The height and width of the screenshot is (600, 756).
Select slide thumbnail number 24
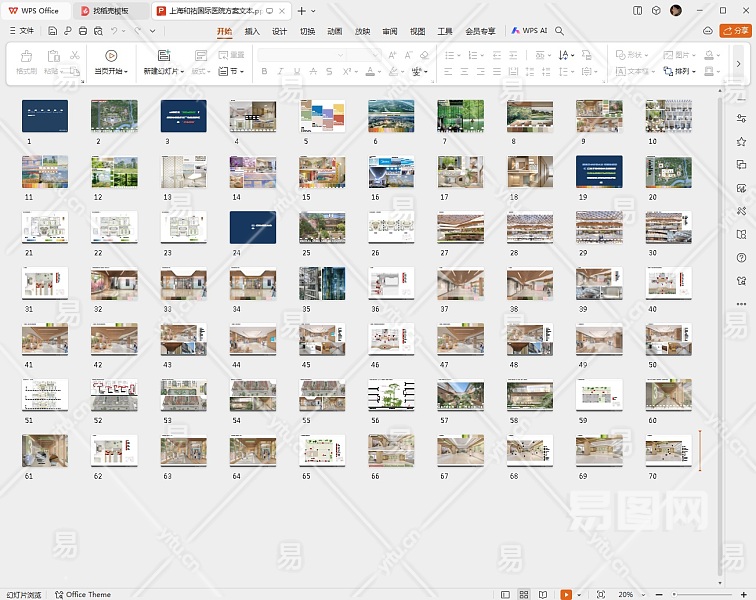tap(252, 227)
